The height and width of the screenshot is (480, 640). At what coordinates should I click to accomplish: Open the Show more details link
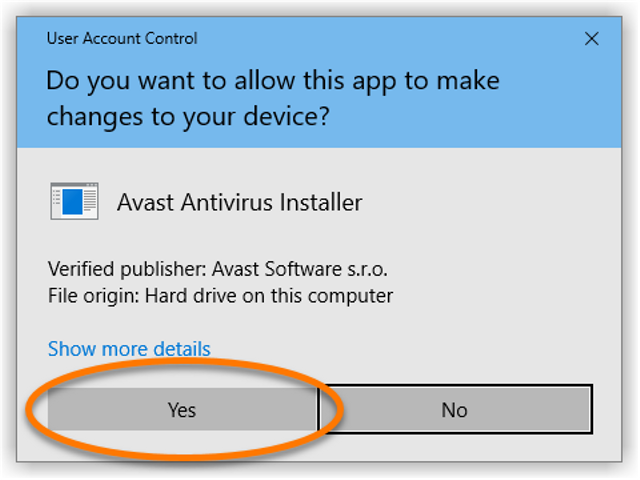coord(129,349)
